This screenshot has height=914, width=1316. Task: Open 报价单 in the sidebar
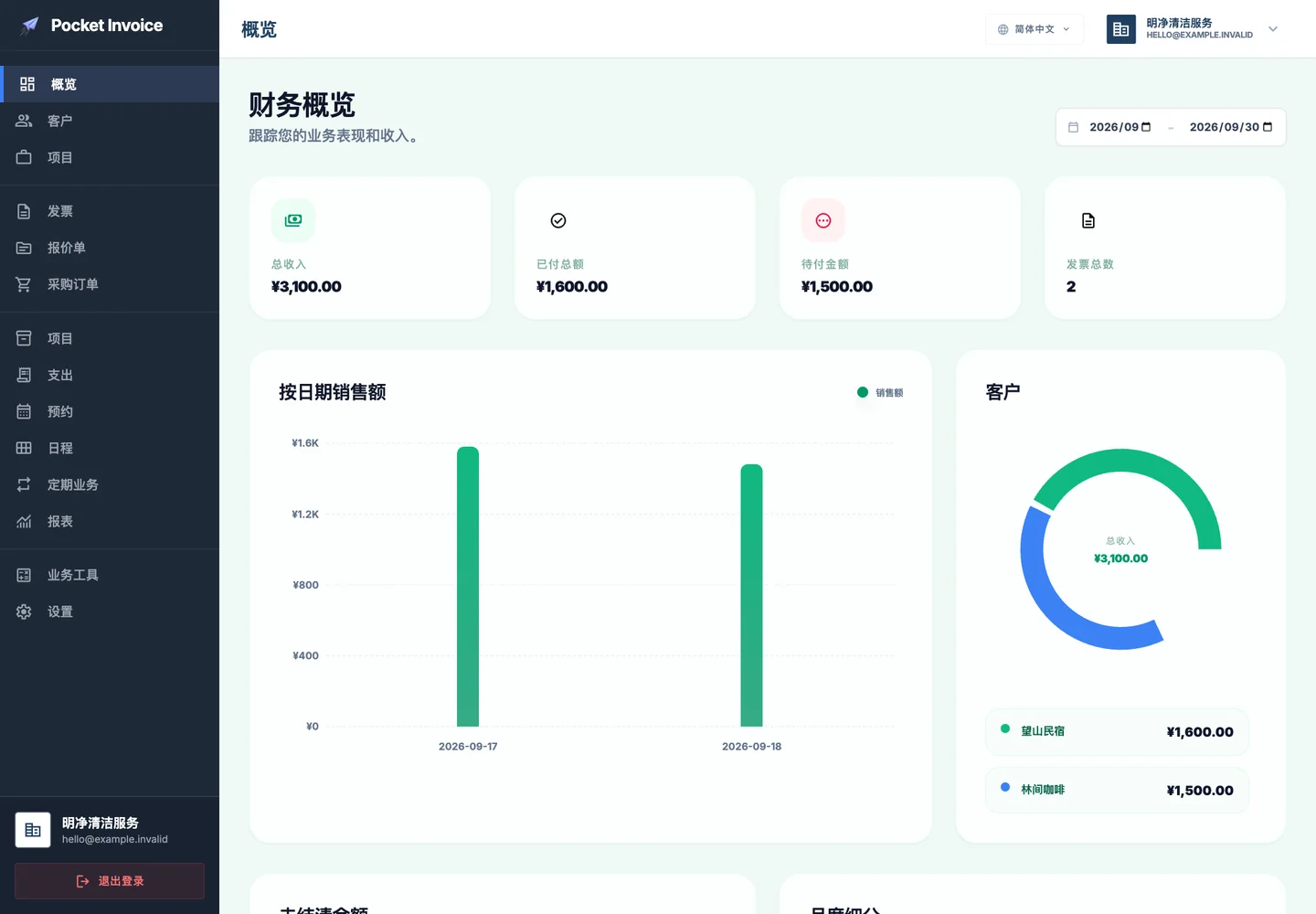[x=110, y=248]
